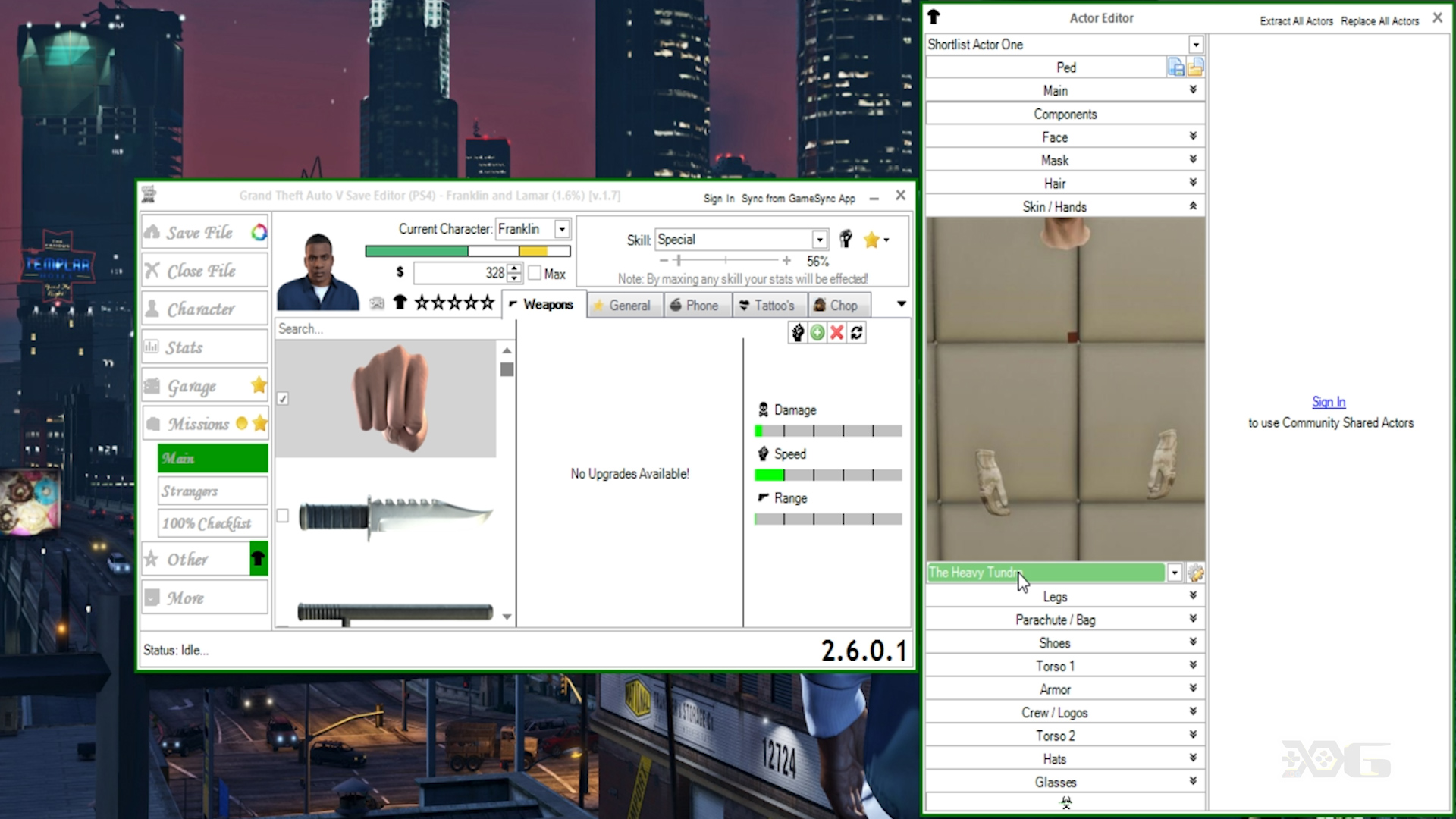The height and width of the screenshot is (819, 1456).
Task: Open the Stats section
Action: (205, 347)
